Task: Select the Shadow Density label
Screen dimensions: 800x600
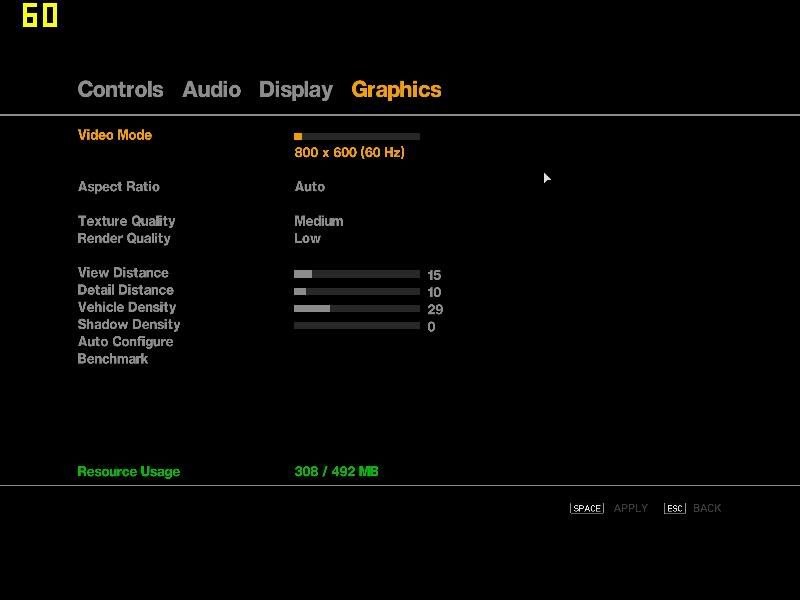Action: tap(129, 324)
